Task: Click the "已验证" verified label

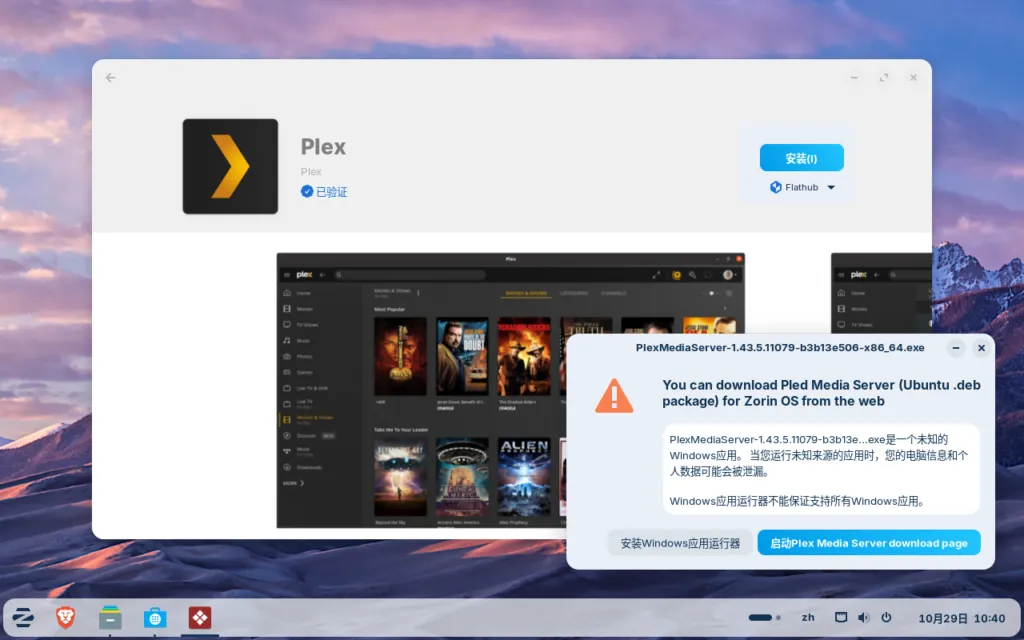Action: (332, 191)
